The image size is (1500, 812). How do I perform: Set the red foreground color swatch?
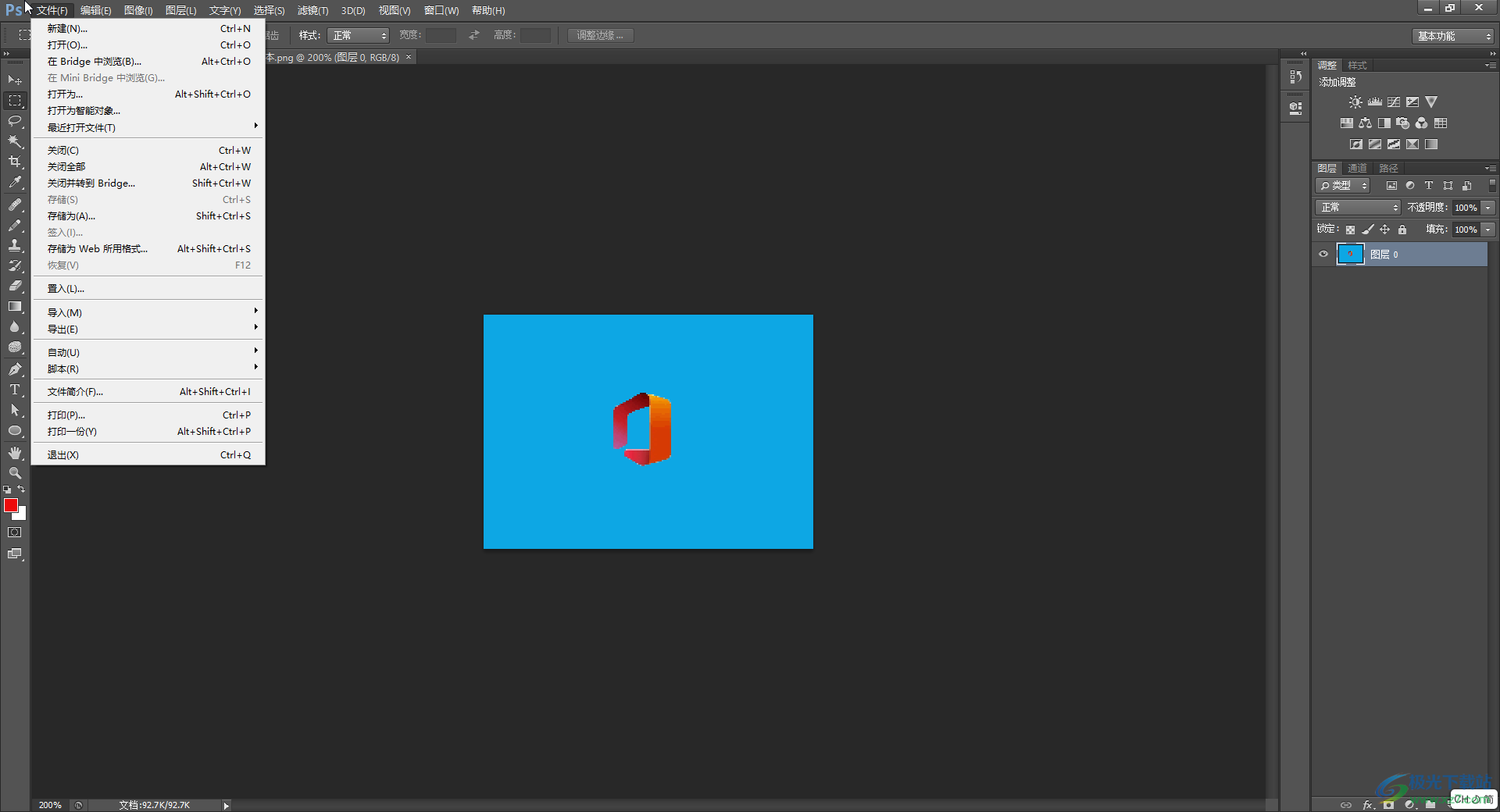click(10, 505)
